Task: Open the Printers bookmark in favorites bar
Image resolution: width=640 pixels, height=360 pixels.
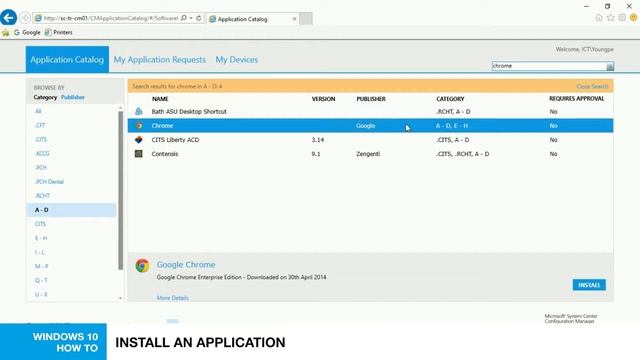Action: (58, 32)
